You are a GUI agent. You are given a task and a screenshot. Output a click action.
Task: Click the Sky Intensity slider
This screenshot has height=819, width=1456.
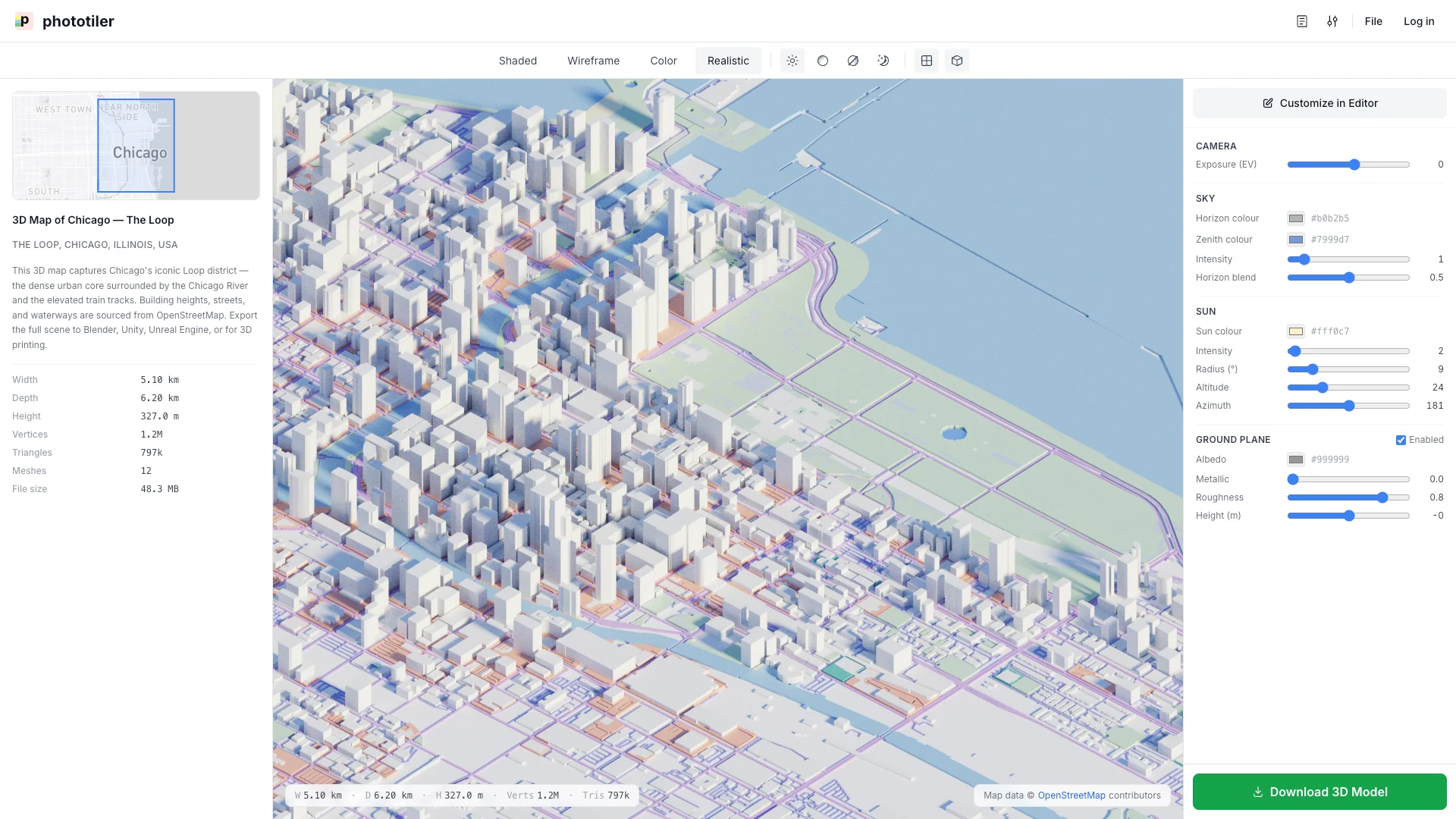pyautogui.click(x=1348, y=259)
